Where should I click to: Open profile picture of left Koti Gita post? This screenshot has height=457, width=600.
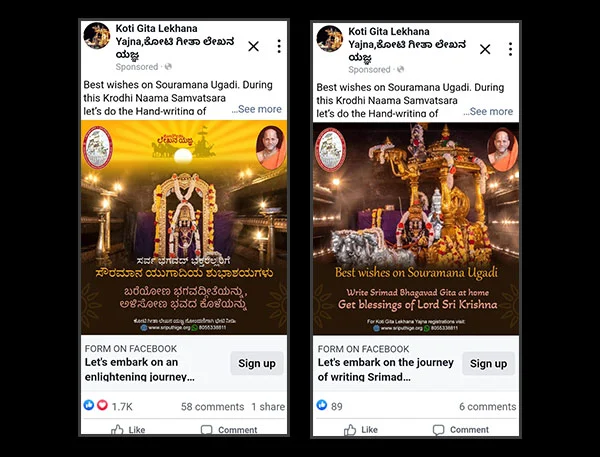point(97,36)
